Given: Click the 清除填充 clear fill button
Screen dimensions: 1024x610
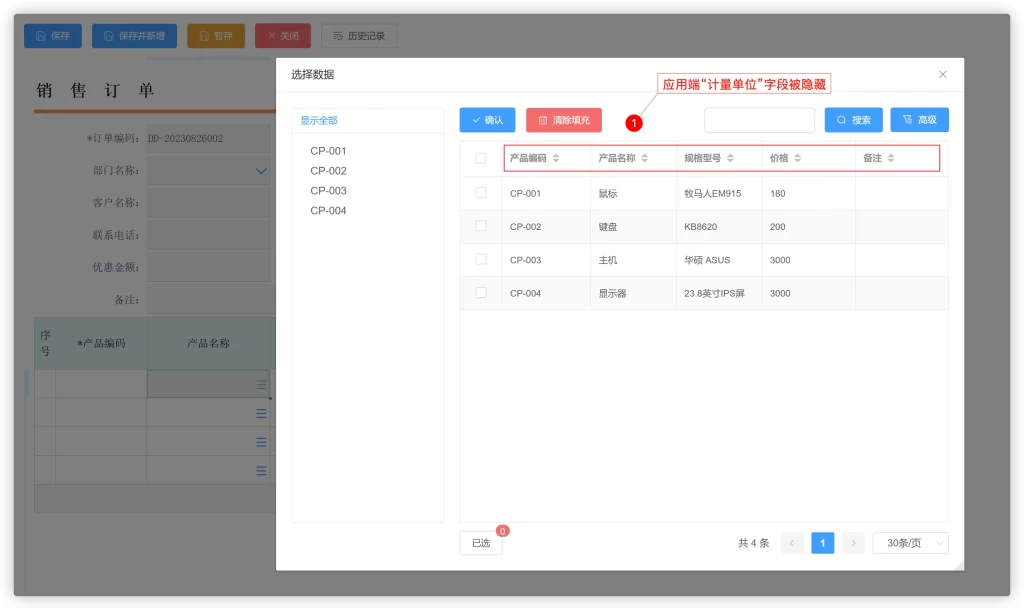Looking at the screenshot, I should 564,120.
